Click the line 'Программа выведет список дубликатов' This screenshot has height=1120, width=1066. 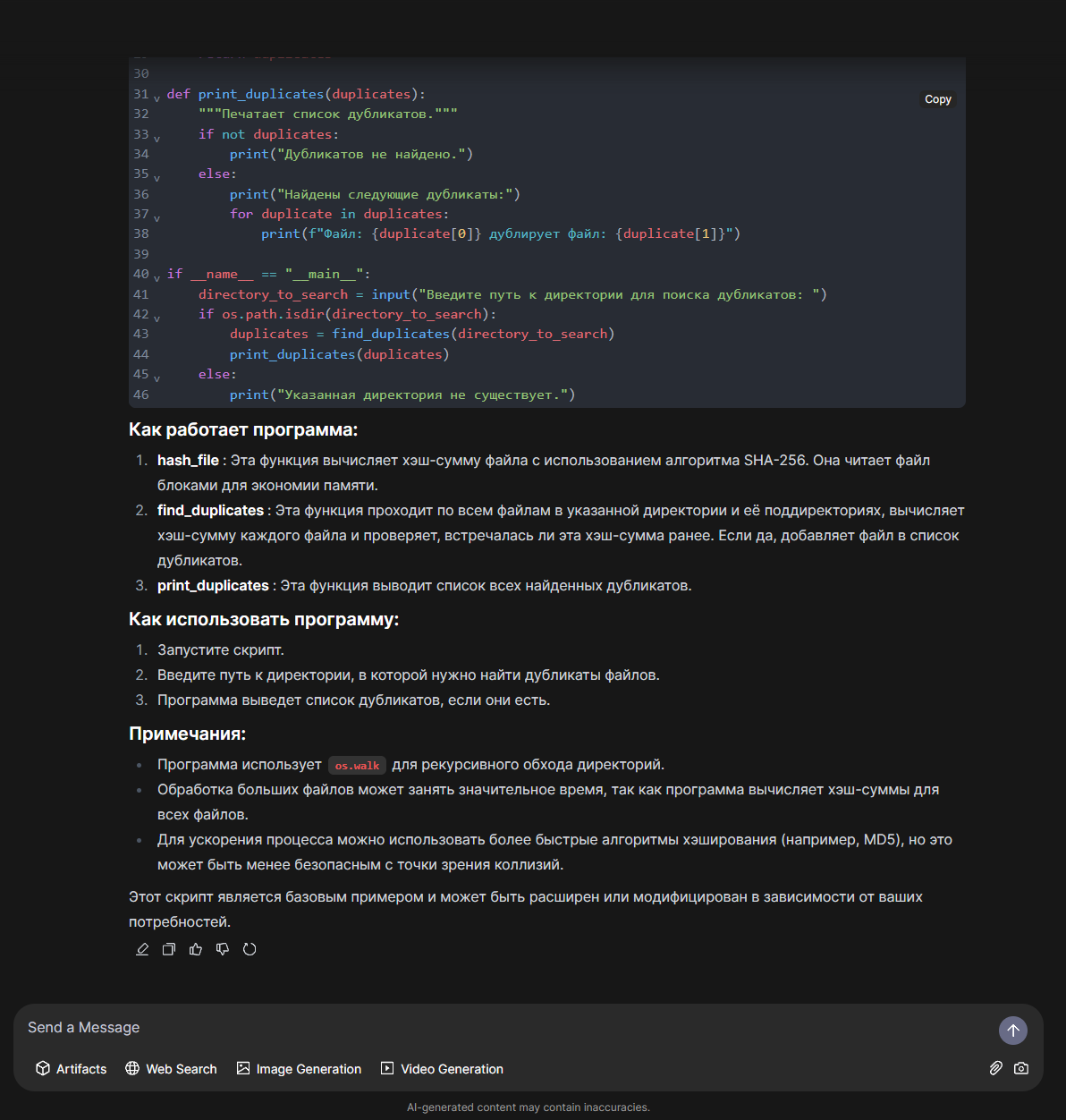354,700
